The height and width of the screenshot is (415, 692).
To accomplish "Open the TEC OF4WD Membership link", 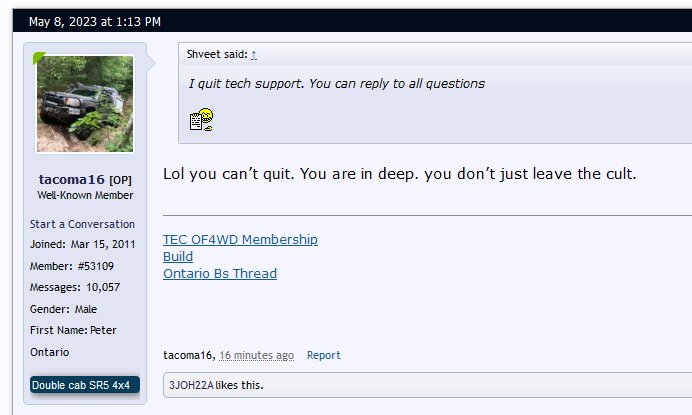I will 240,239.
